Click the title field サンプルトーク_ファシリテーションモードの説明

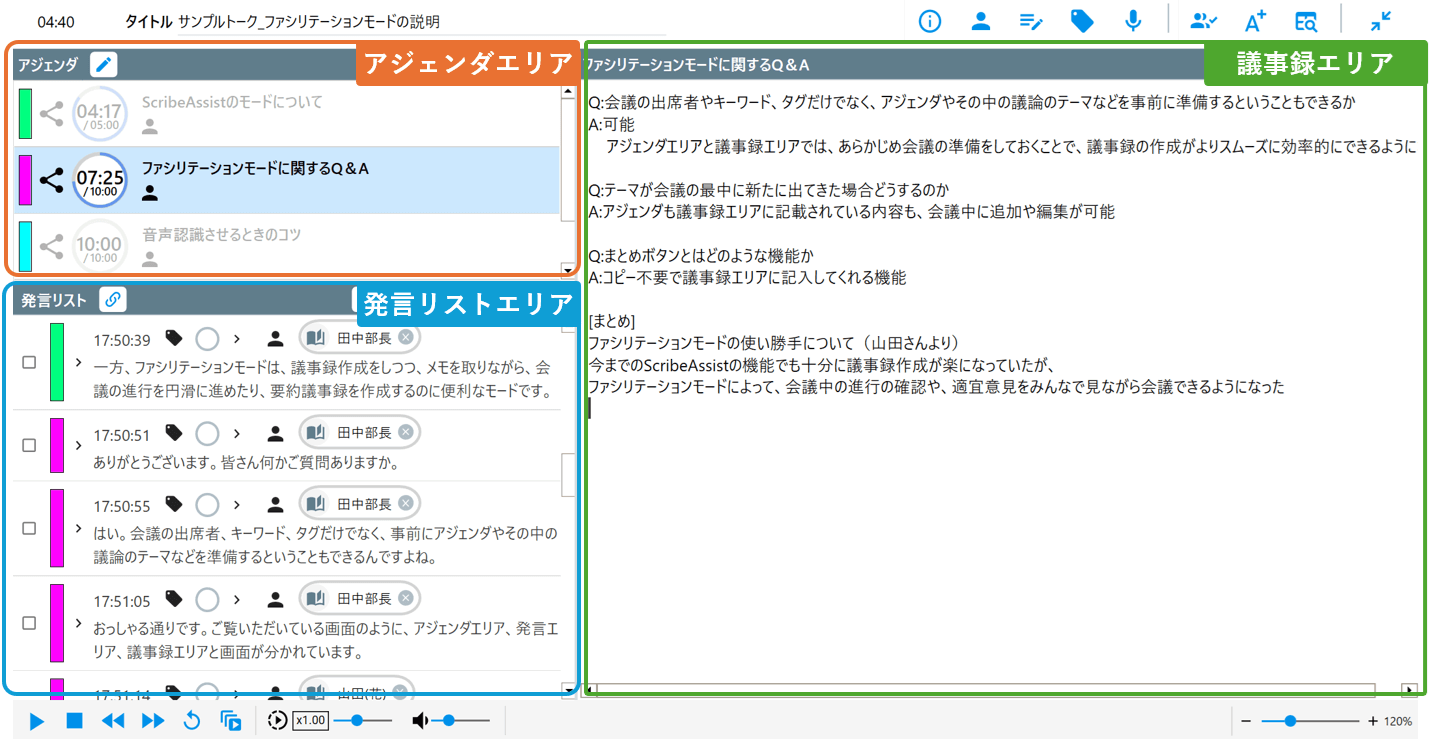click(x=308, y=21)
